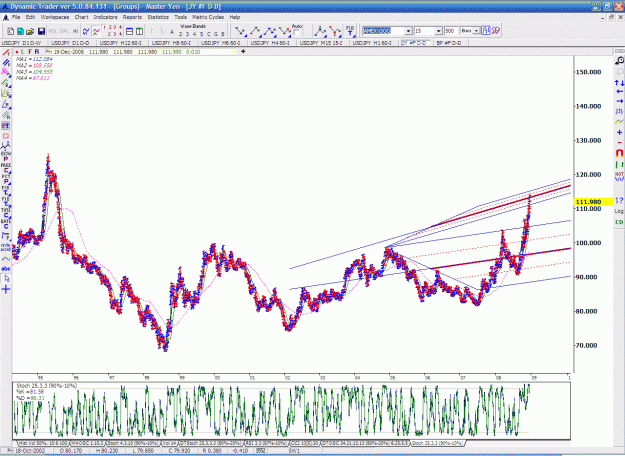Select the third three-swing pattern tool
This screenshot has height=456, width=625.
[x=270, y=31]
